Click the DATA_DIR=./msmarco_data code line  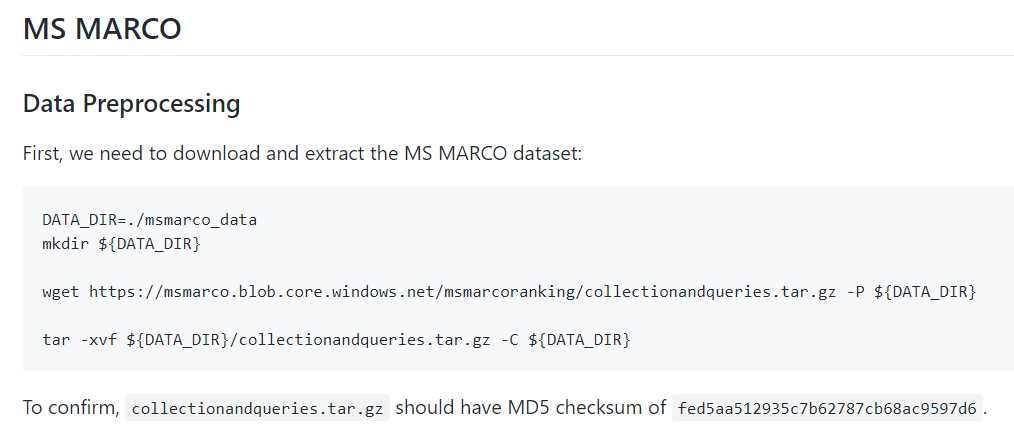(149, 220)
